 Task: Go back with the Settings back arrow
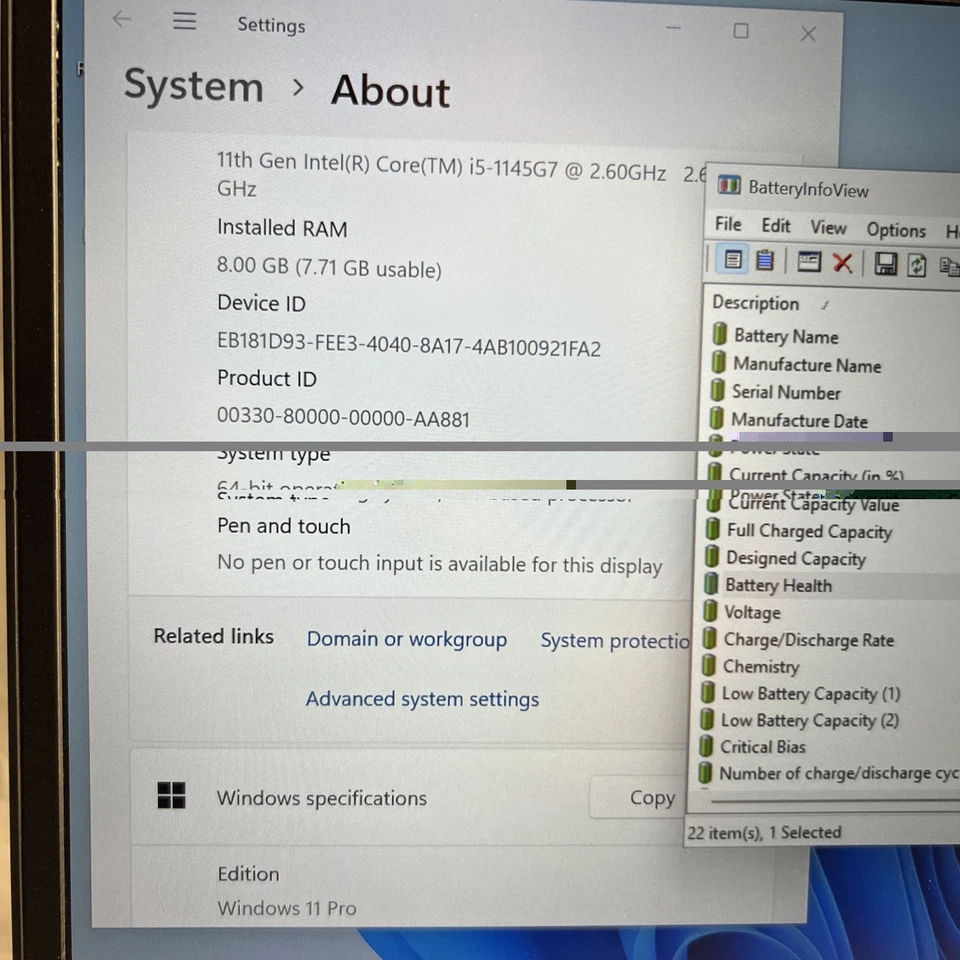coord(122,19)
